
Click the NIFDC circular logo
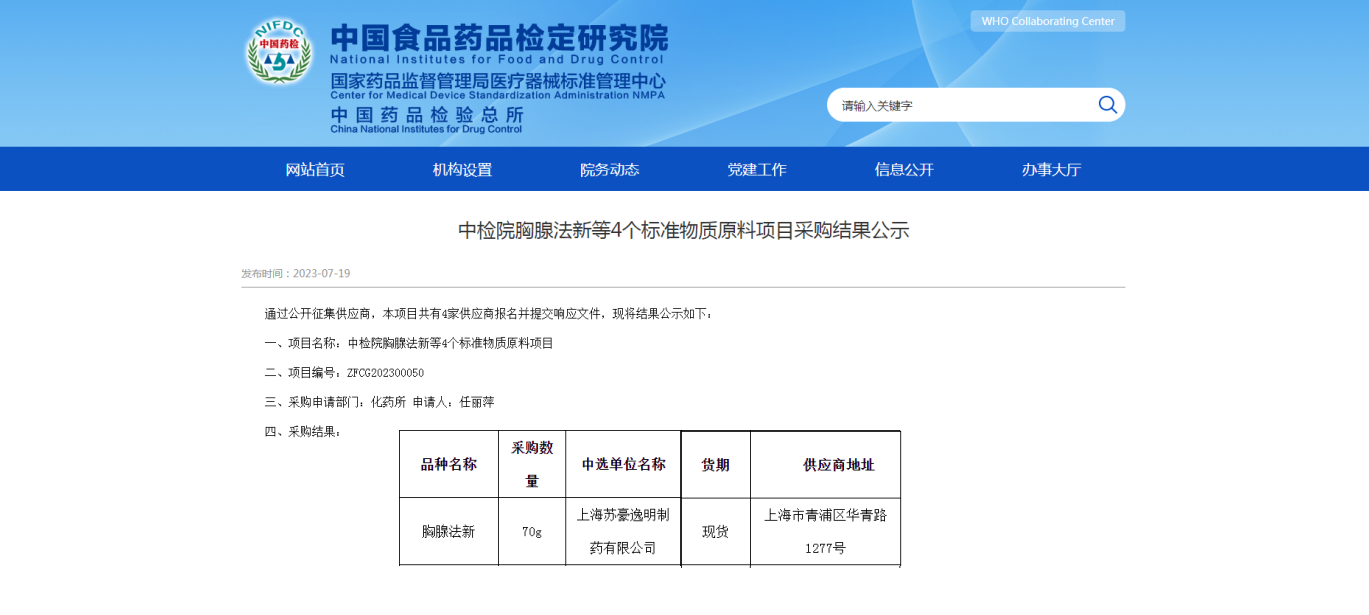(x=279, y=52)
